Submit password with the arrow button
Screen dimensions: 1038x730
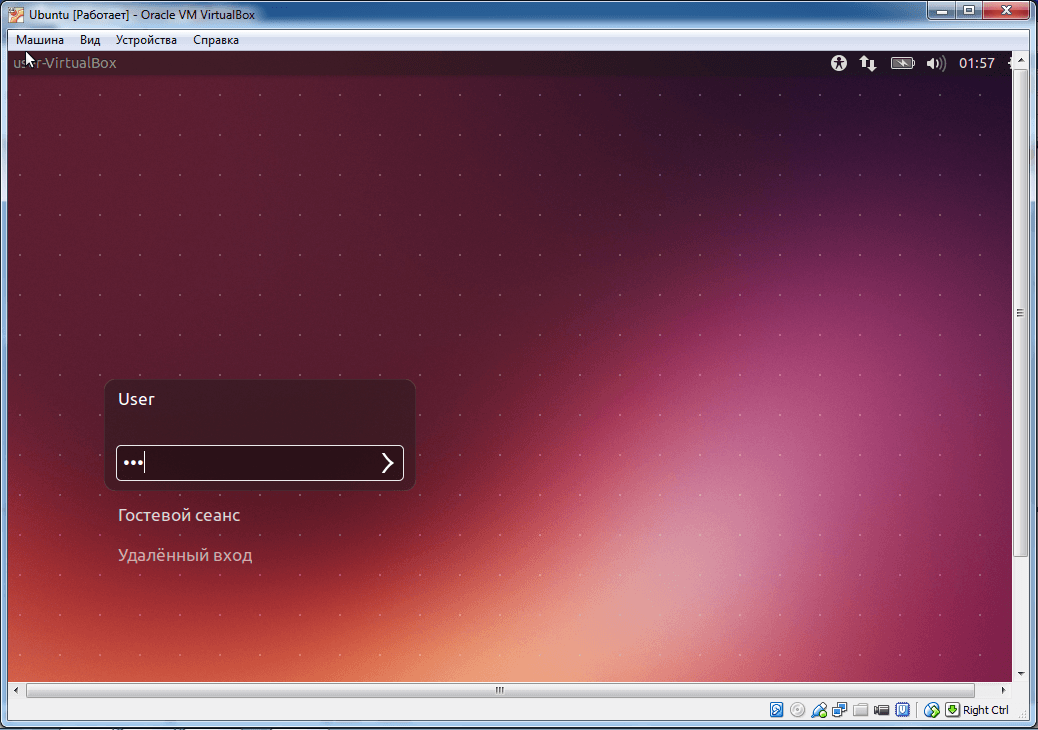point(387,463)
